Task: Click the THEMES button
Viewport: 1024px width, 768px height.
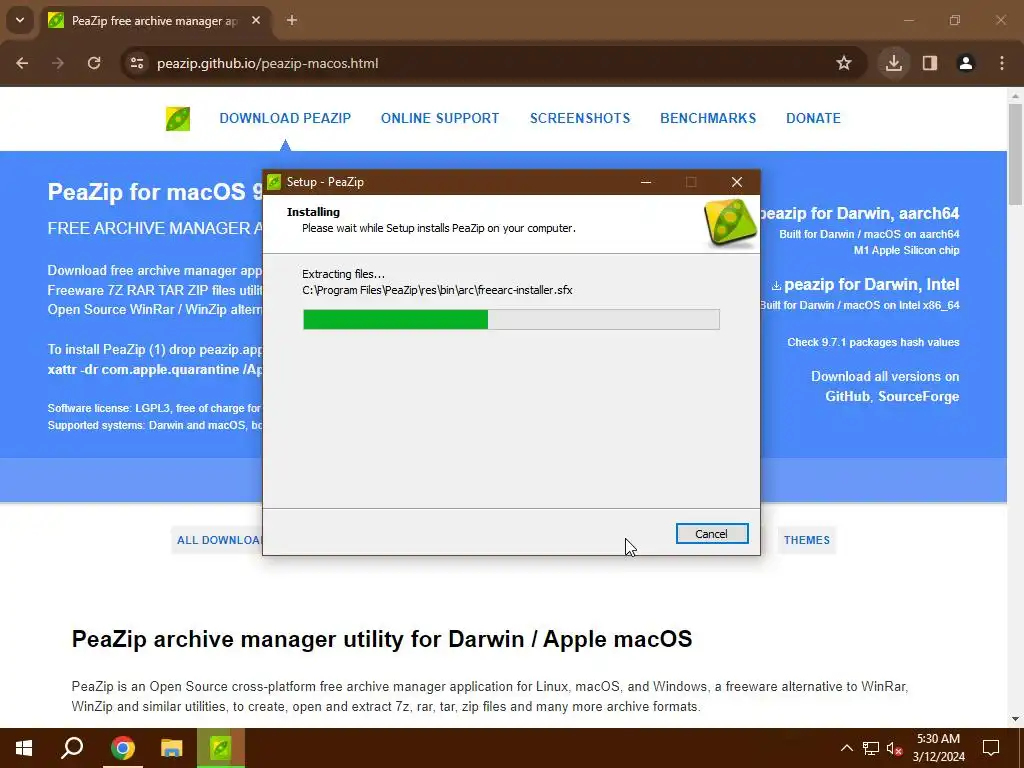Action: point(807,540)
